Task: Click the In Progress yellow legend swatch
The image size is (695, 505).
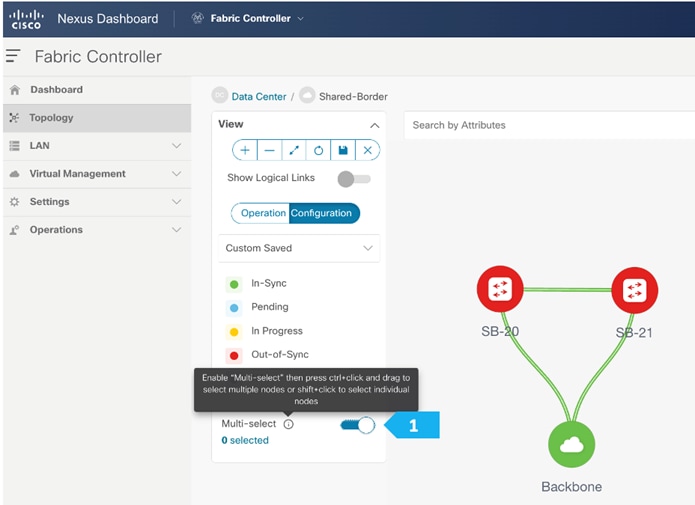Action: pos(234,332)
